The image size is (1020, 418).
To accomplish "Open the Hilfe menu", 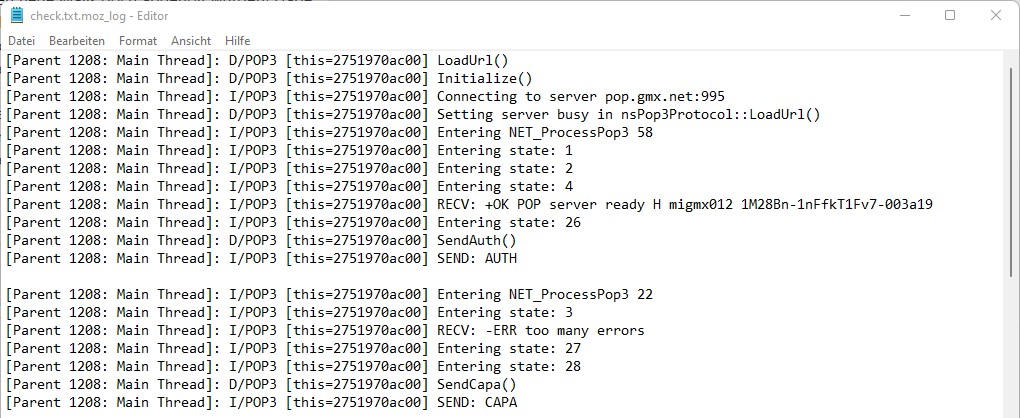I will [237, 41].
